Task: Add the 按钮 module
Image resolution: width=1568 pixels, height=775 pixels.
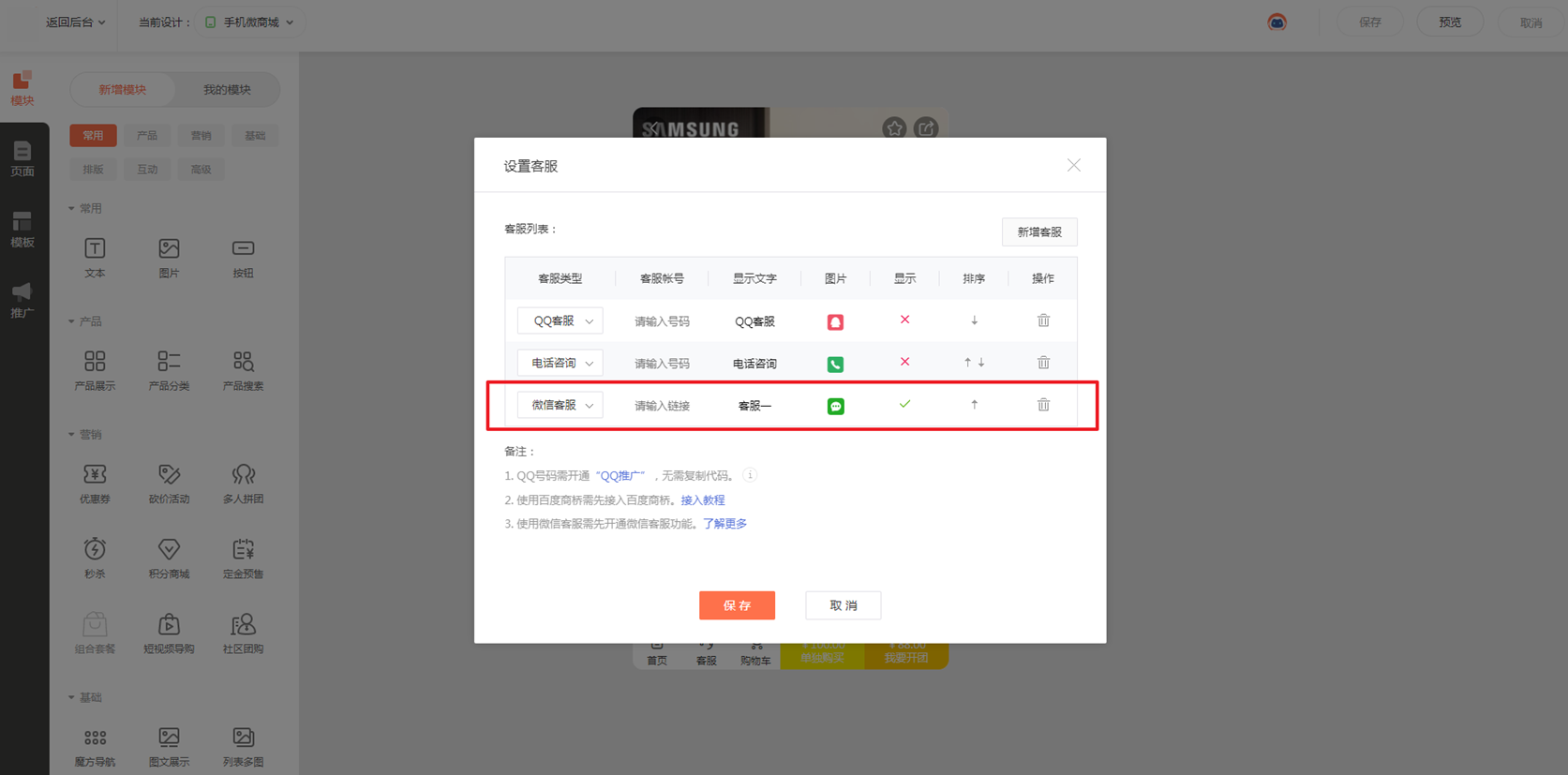Action: 243,258
